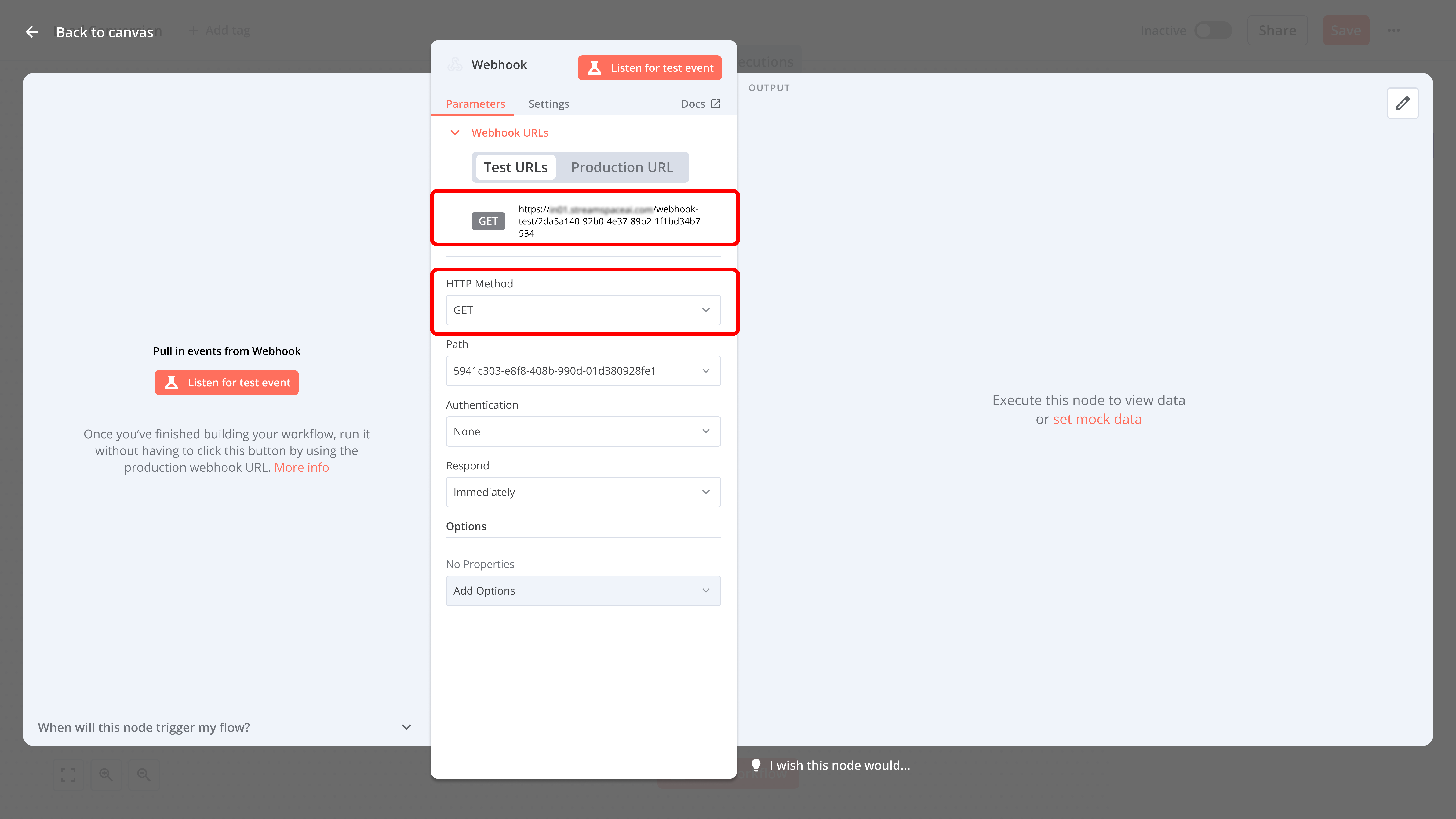Toggle the Inactive workflow switch
Screen dimensions: 1456x819
click(x=1213, y=31)
